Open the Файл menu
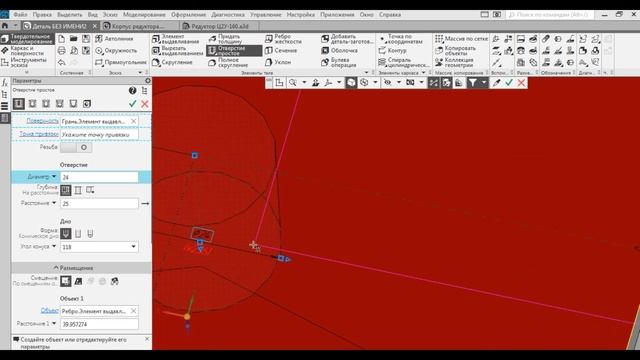The image size is (640, 360). pos(20,15)
